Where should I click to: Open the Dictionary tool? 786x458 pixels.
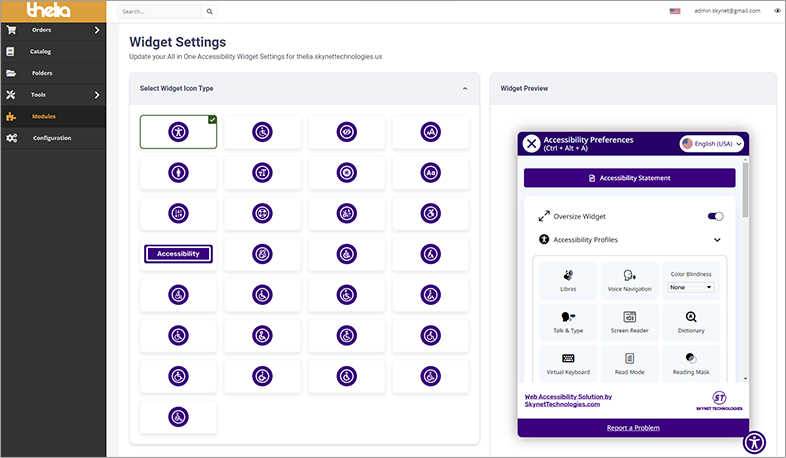691,322
